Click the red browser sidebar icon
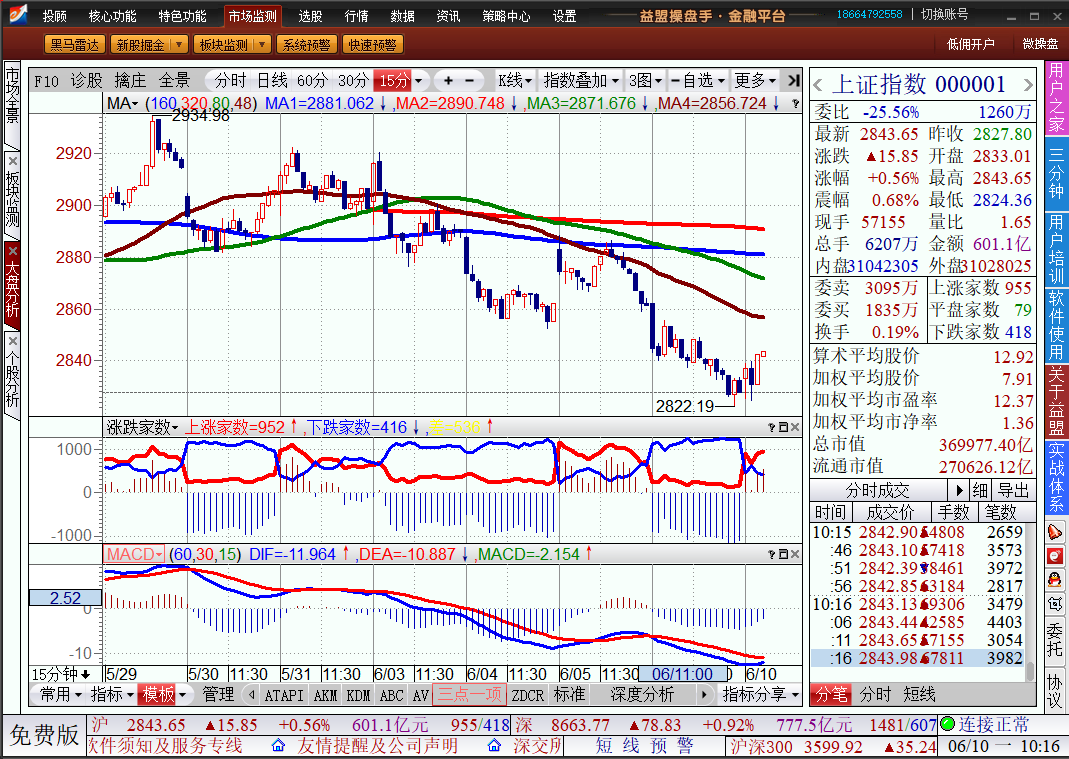Viewport: 1069px width, 759px height. coord(1055,556)
